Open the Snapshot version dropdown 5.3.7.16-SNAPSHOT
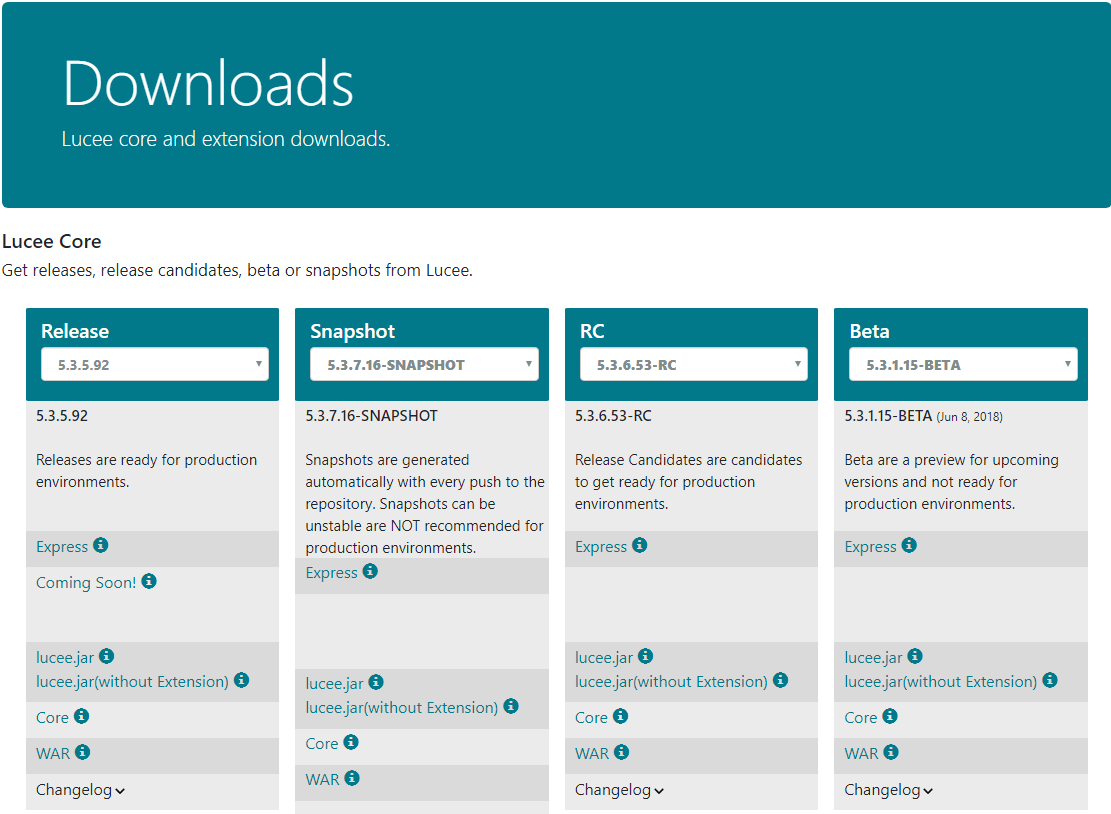Screen dimensions: 1111x814 [424, 364]
